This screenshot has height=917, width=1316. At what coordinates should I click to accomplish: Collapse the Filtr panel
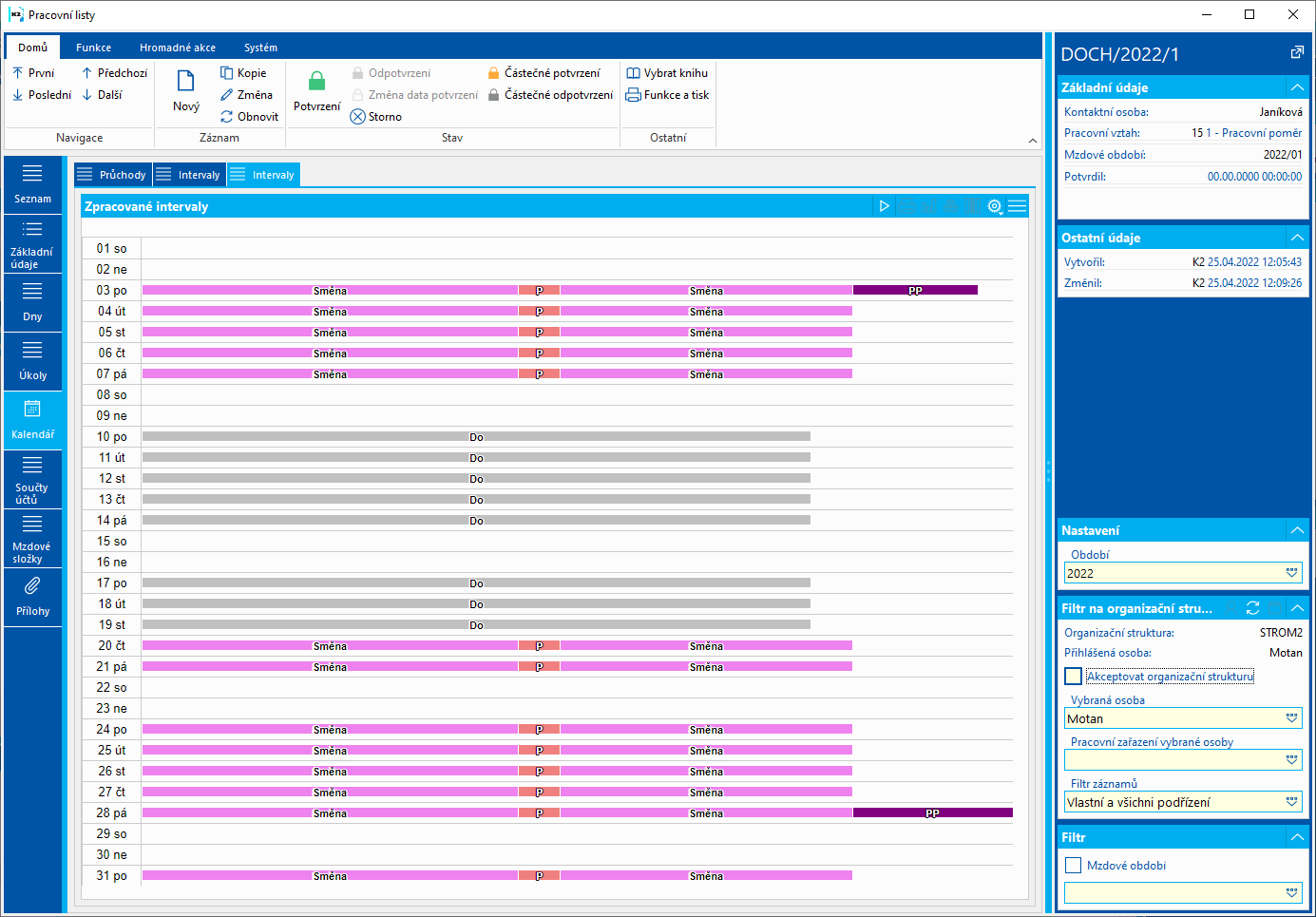tap(1297, 837)
